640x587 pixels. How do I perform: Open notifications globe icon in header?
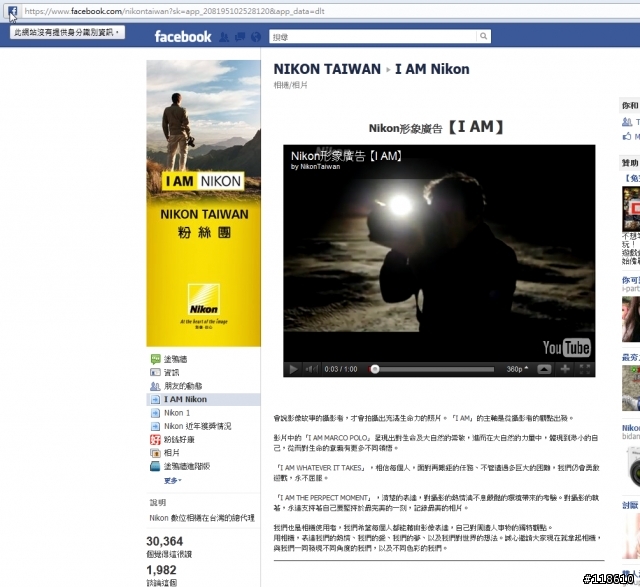[256, 37]
